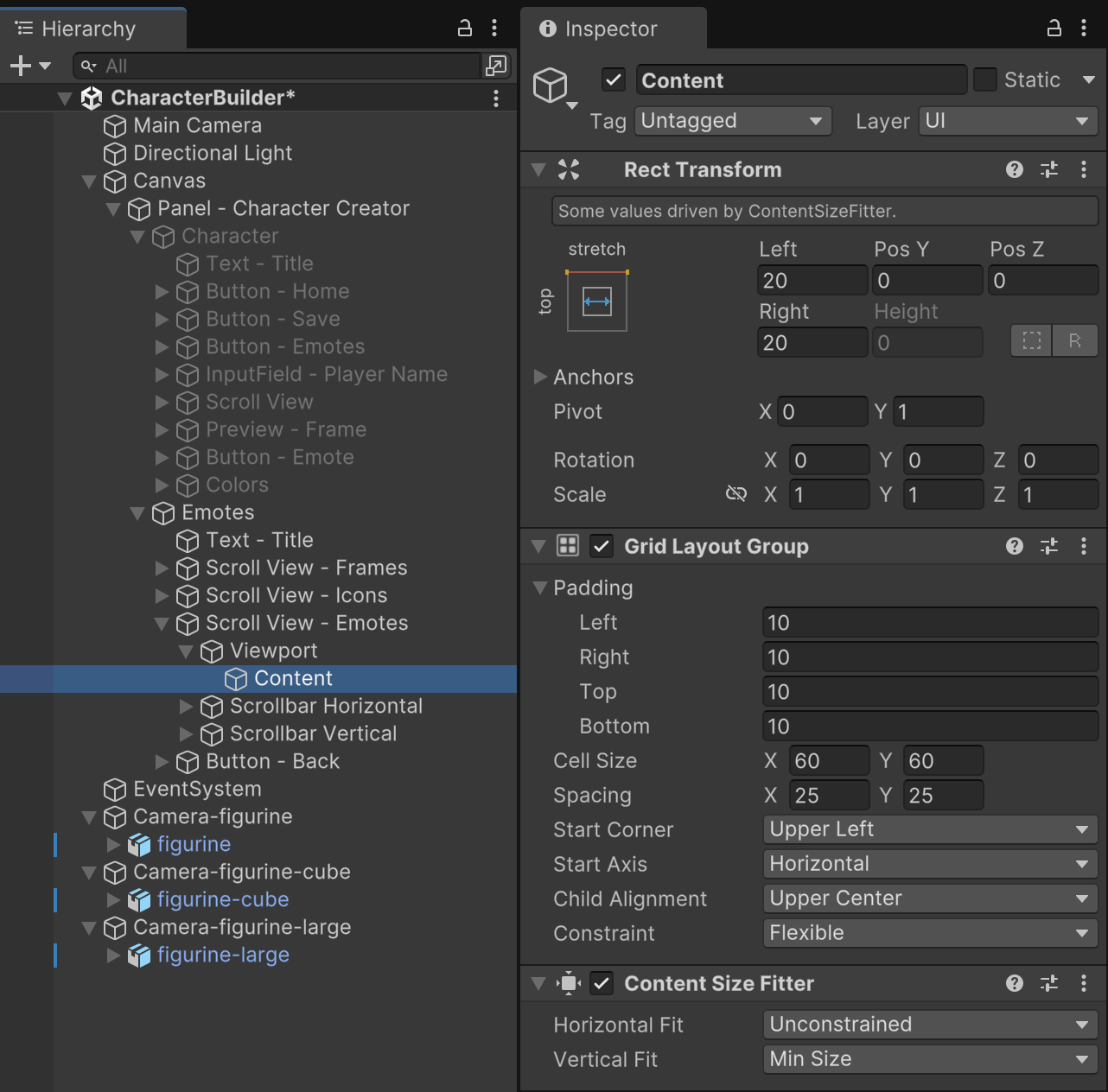Open Grid Layout Group preset settings icon
Image resolution: width=1108 pixels, height=1092 pixels.
pyautogui.click(x=1049, y=546)
